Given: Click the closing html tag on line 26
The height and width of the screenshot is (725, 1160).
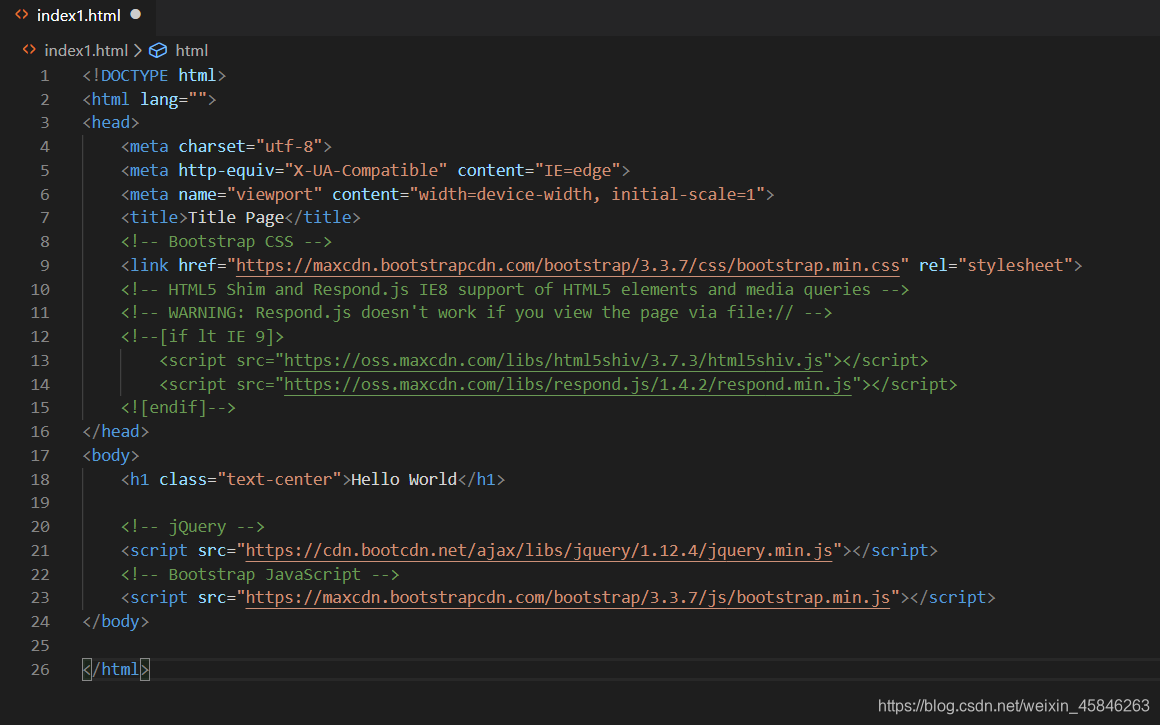Looking at the screenshot, I should (115, 670).
